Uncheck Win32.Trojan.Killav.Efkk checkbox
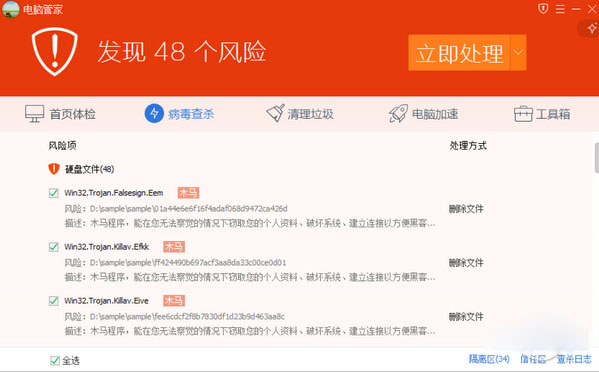The image size is (599, 372). click(x=53, y=247)
